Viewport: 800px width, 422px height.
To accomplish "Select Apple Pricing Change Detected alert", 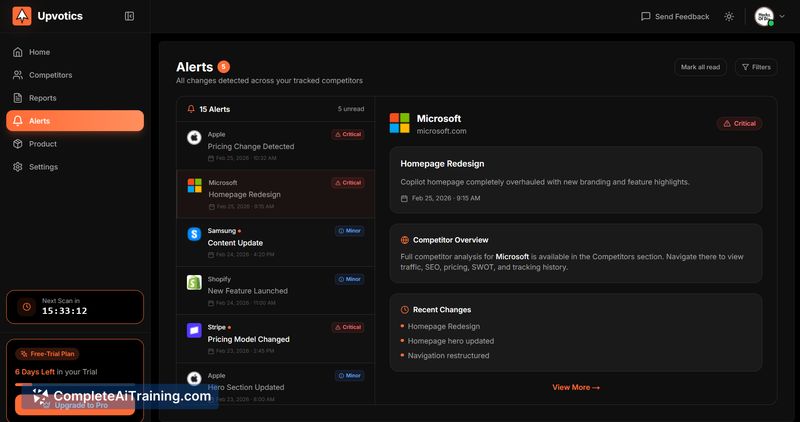I will pos(275,146).
